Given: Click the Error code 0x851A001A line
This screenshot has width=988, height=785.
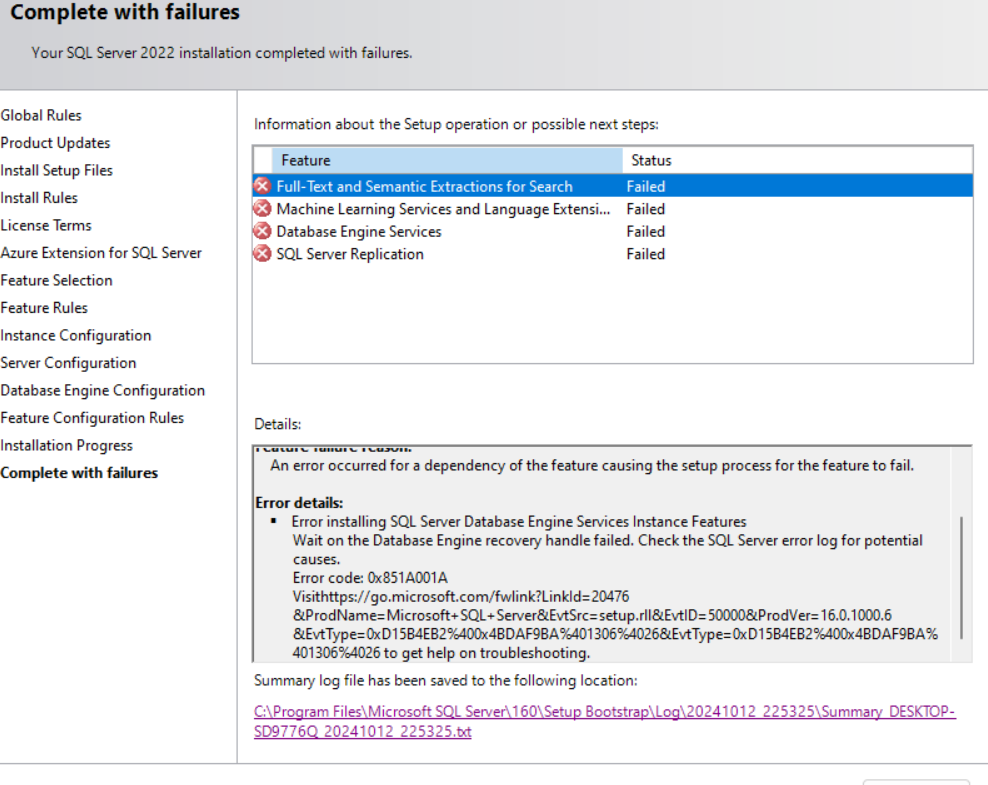Looking at the screenshot, I should [x=370, y=578].
